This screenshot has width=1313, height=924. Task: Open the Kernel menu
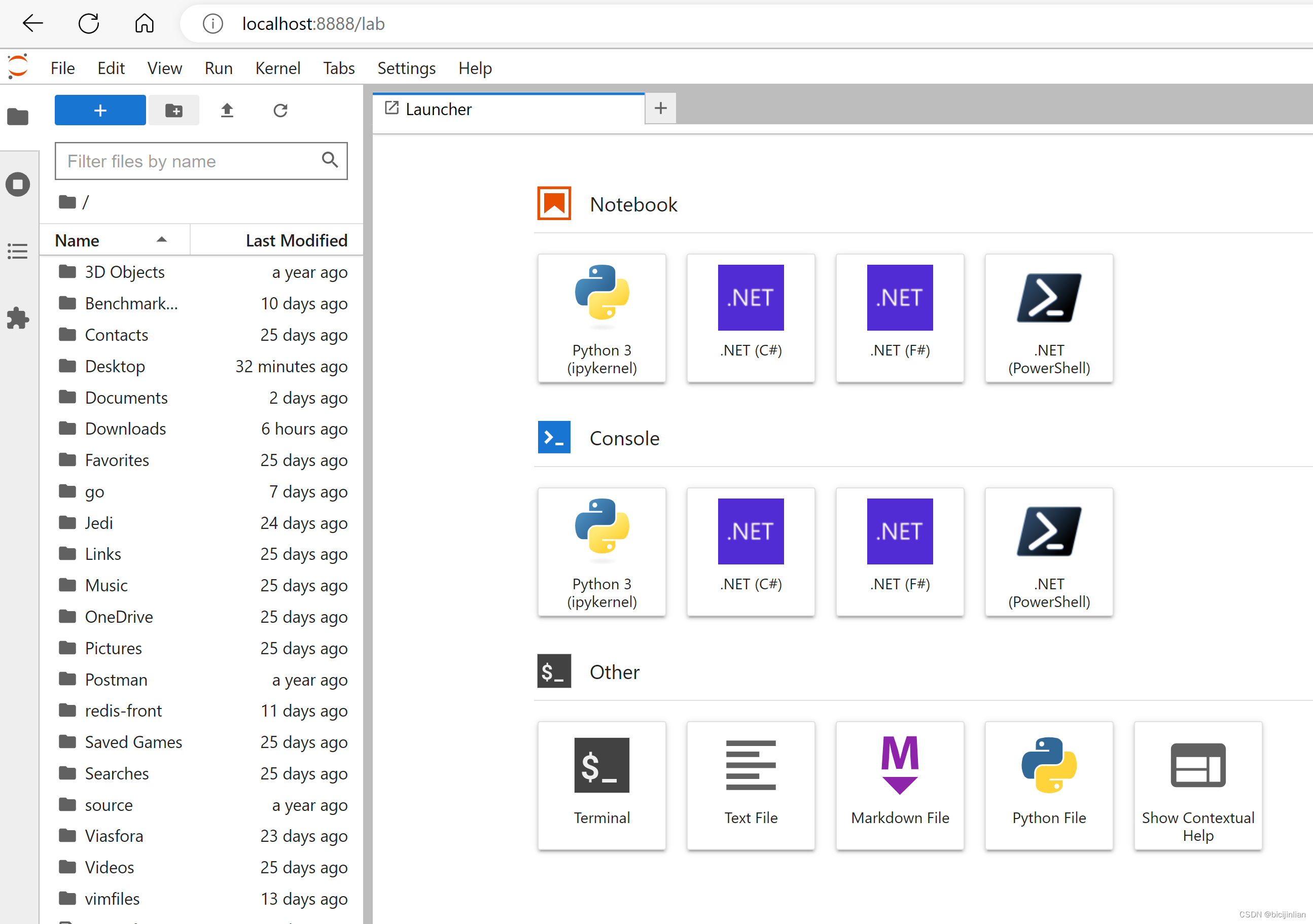tap(277, 68)
